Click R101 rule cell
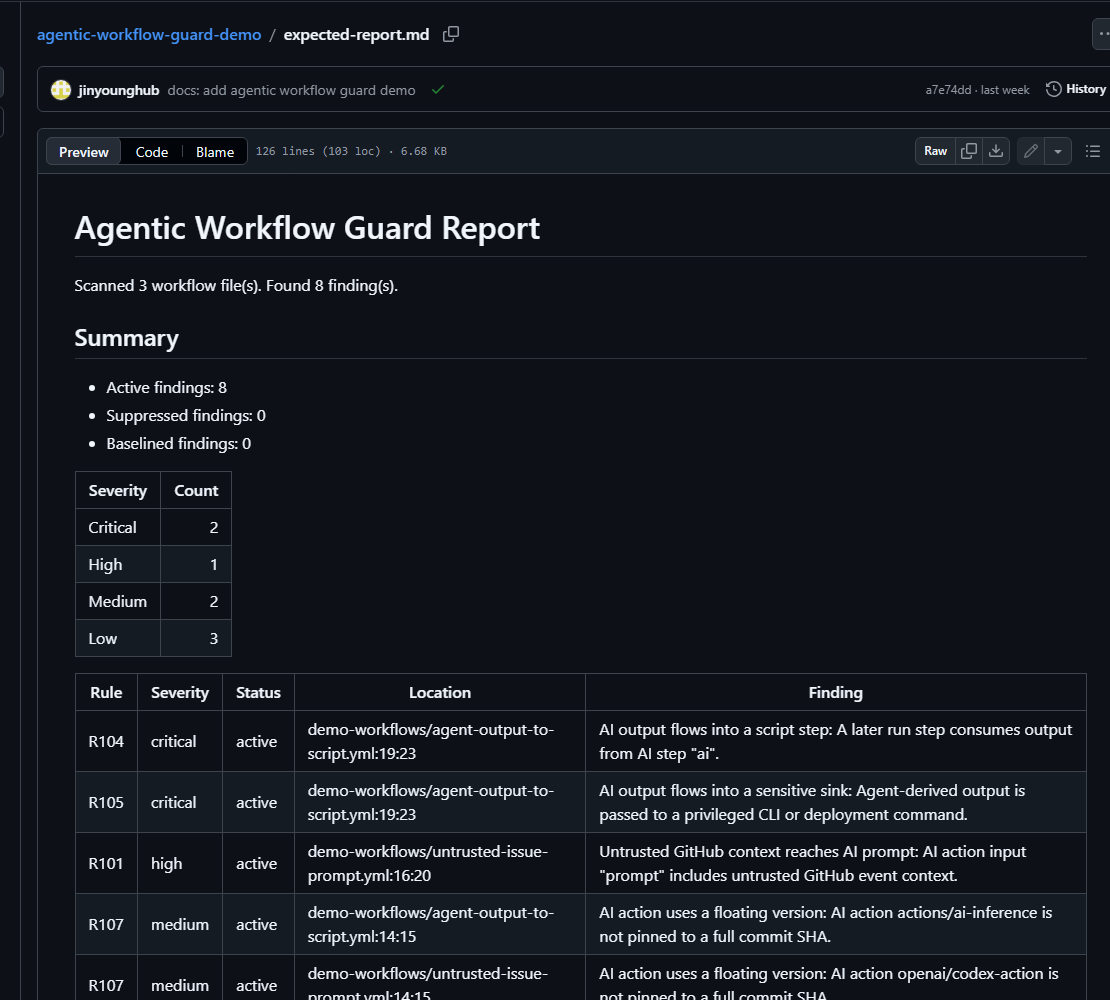Viewport: 1110px width, 1000px height. pos(106,863)
